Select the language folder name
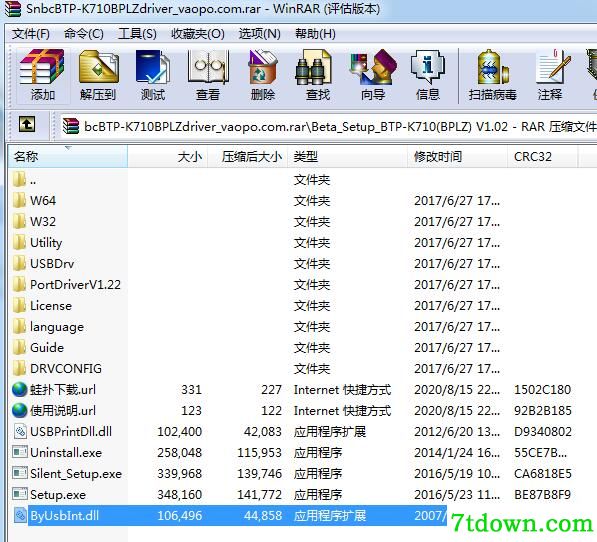Viewport: 597px width, 542px height. pyautogui.click(x=57, y=327)
